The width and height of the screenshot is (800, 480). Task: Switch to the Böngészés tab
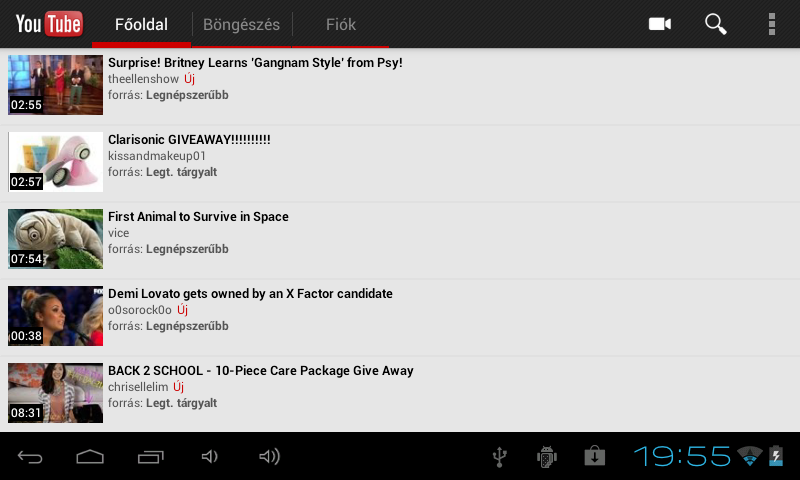pos(241,24)
